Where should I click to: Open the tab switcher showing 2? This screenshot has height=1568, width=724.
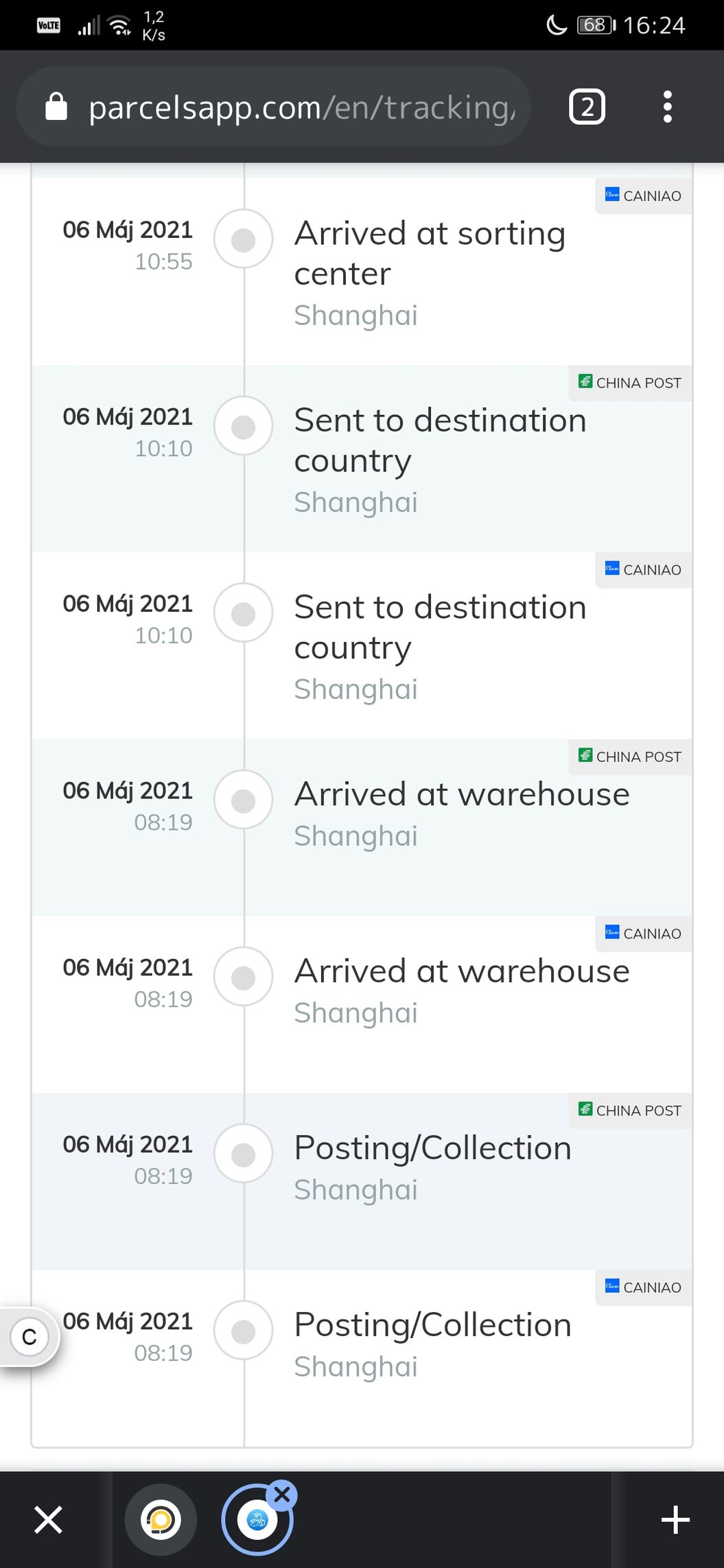tap(587, 107)
